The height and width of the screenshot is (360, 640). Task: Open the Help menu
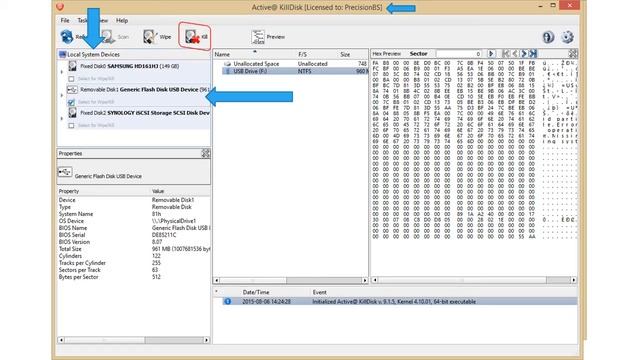pos(122,20)
